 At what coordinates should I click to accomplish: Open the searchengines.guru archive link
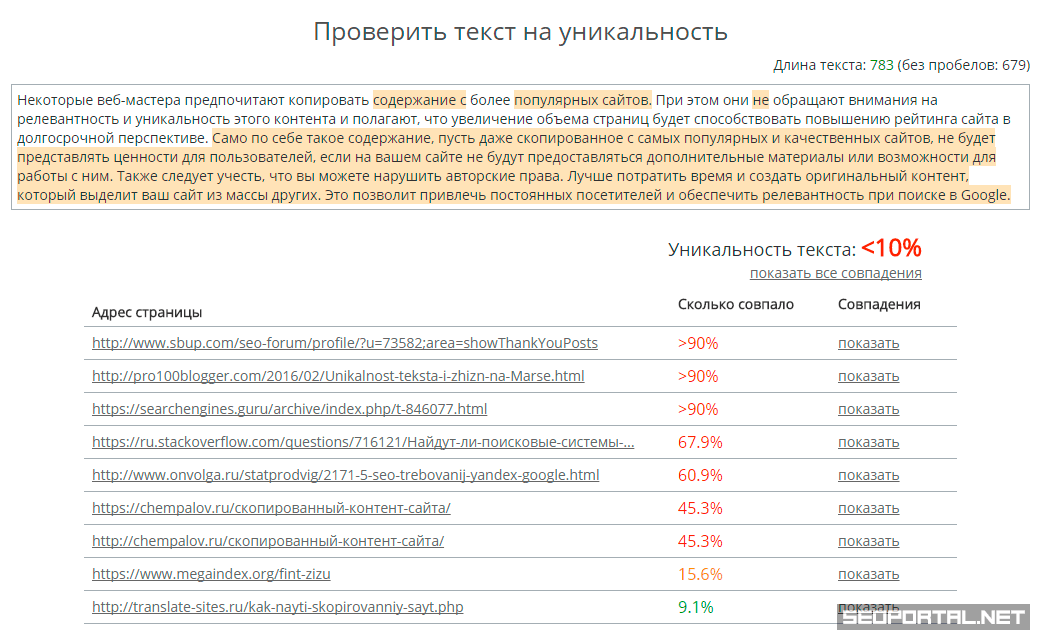(289, 409)
